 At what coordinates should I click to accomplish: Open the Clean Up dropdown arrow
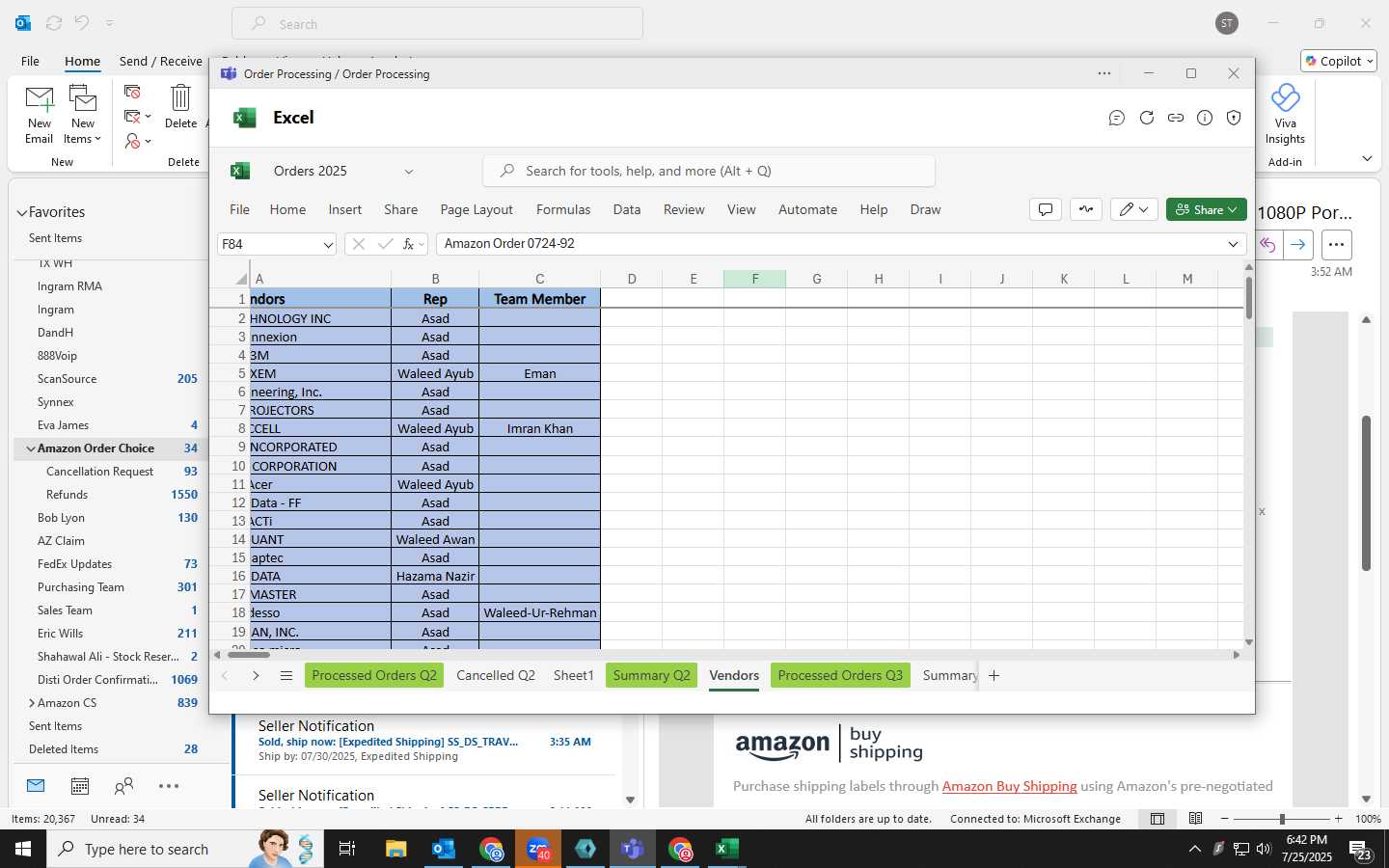click(x=148, y=117)
